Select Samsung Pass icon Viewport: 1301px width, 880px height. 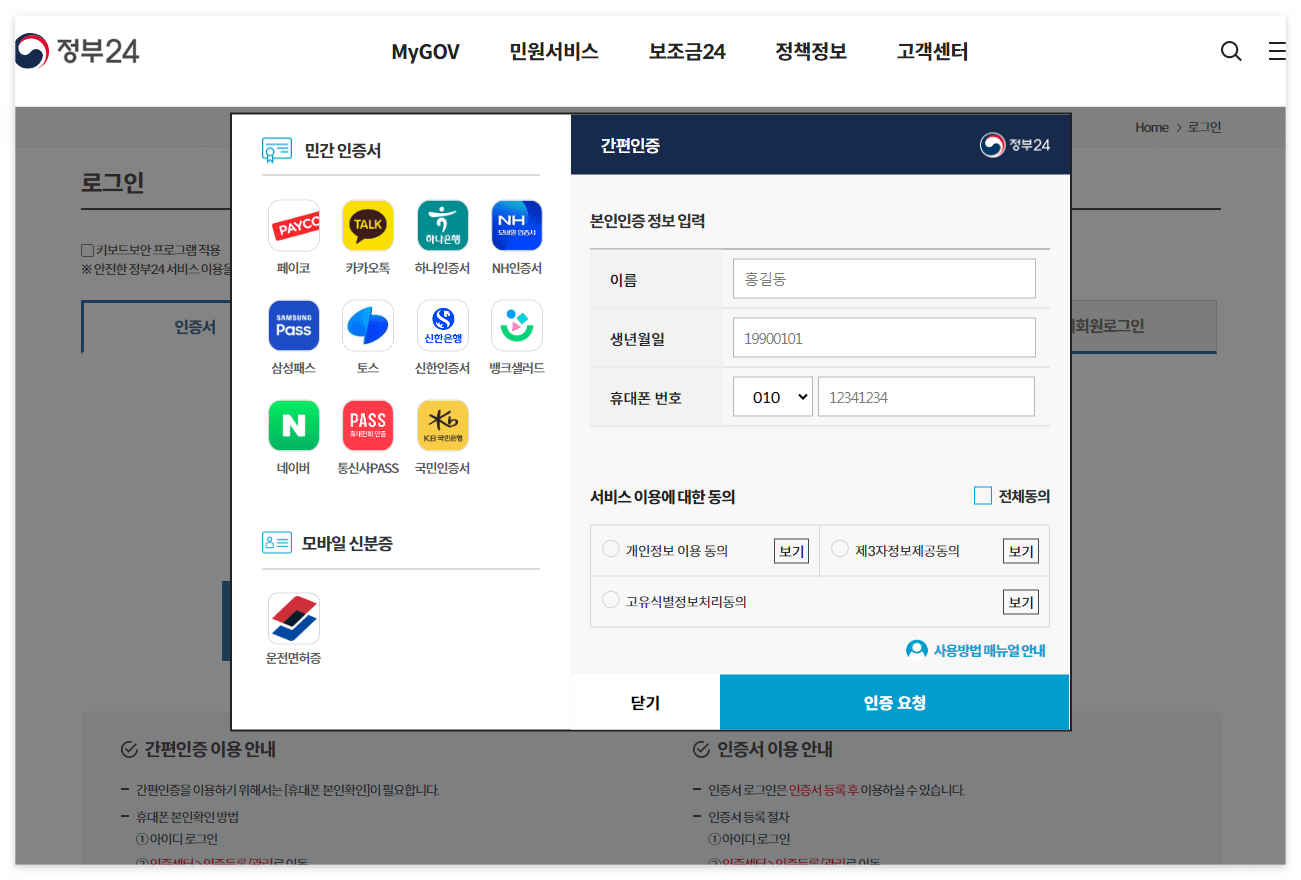coord(294,325)
